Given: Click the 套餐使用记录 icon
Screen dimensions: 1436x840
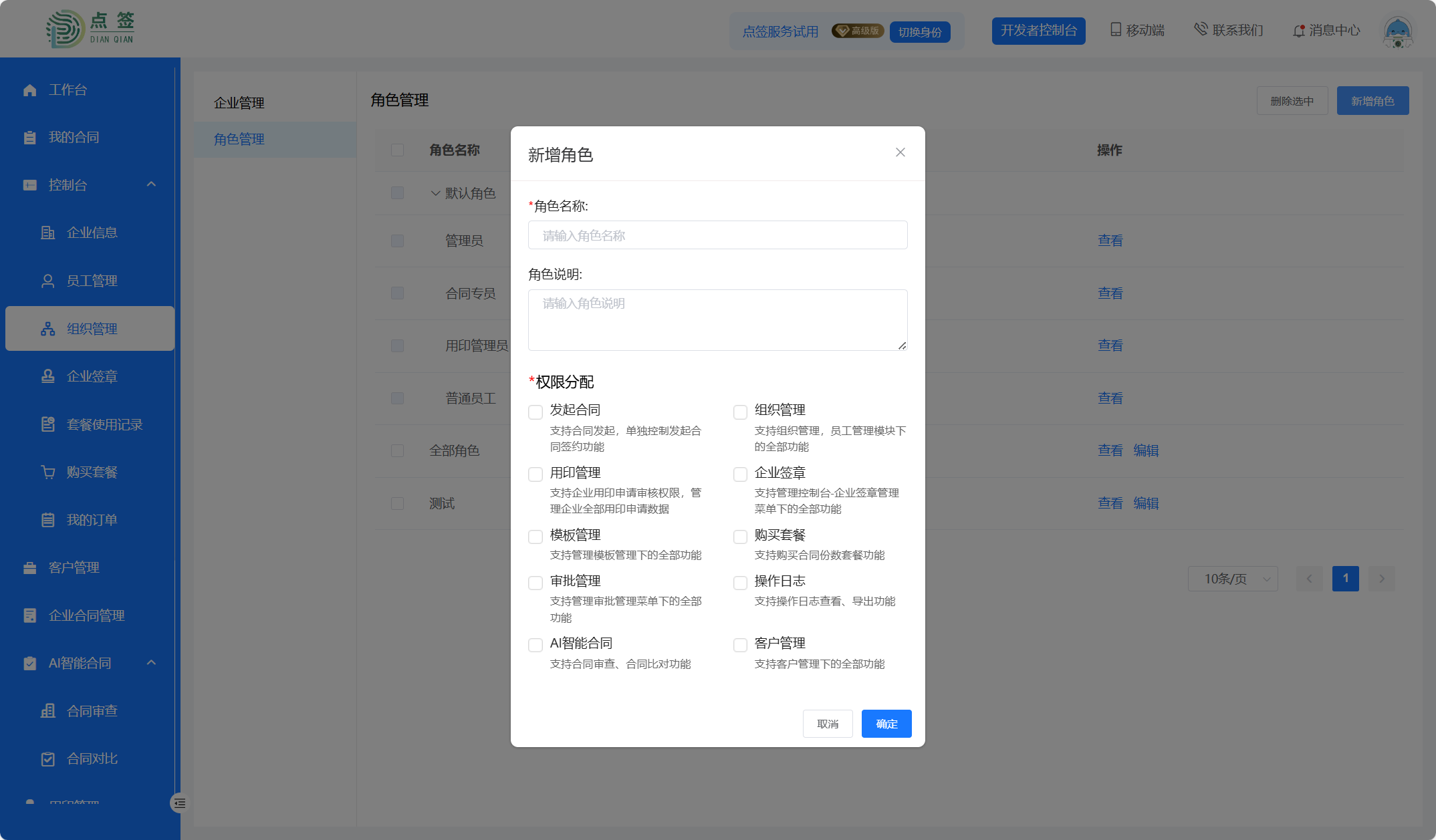Looking at the screenshot, I should point(48,424).
